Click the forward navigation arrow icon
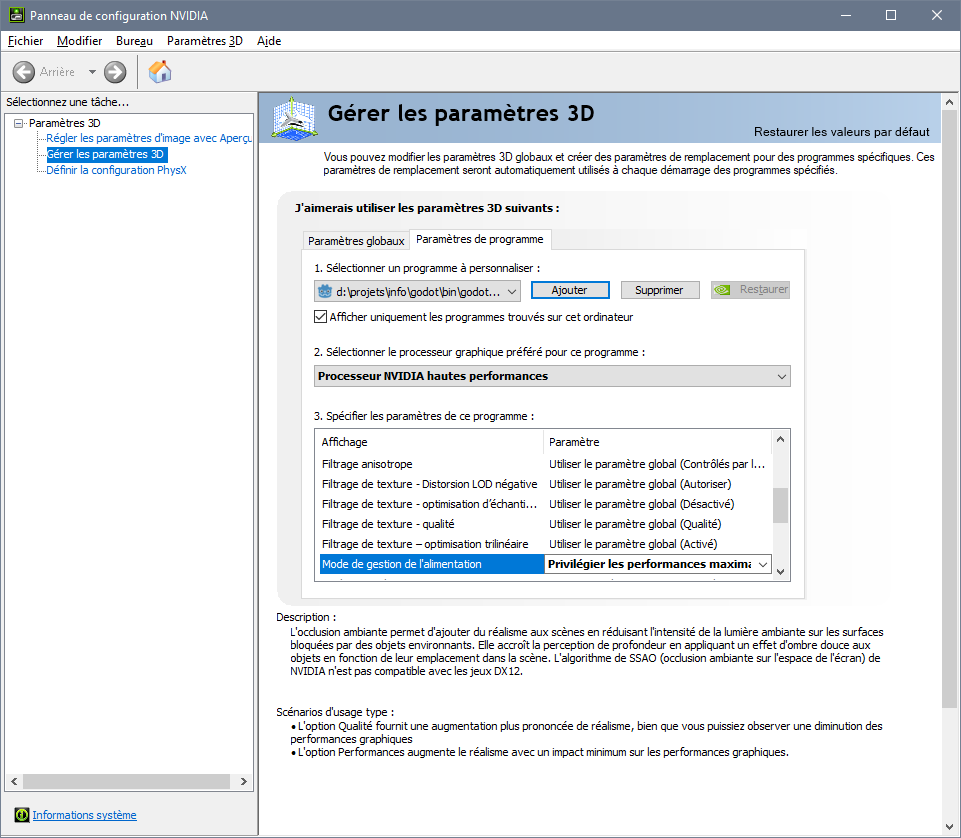Screen dimensions: 961x838 pos(115,72)
